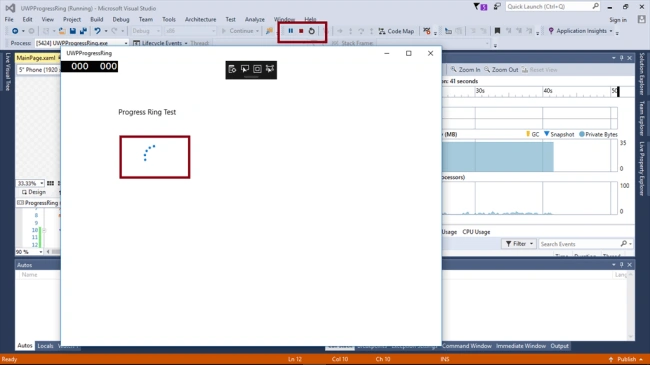Switch to the MainPage.xaml tab
Screen dimensions: 650x365
click(36, 58)
